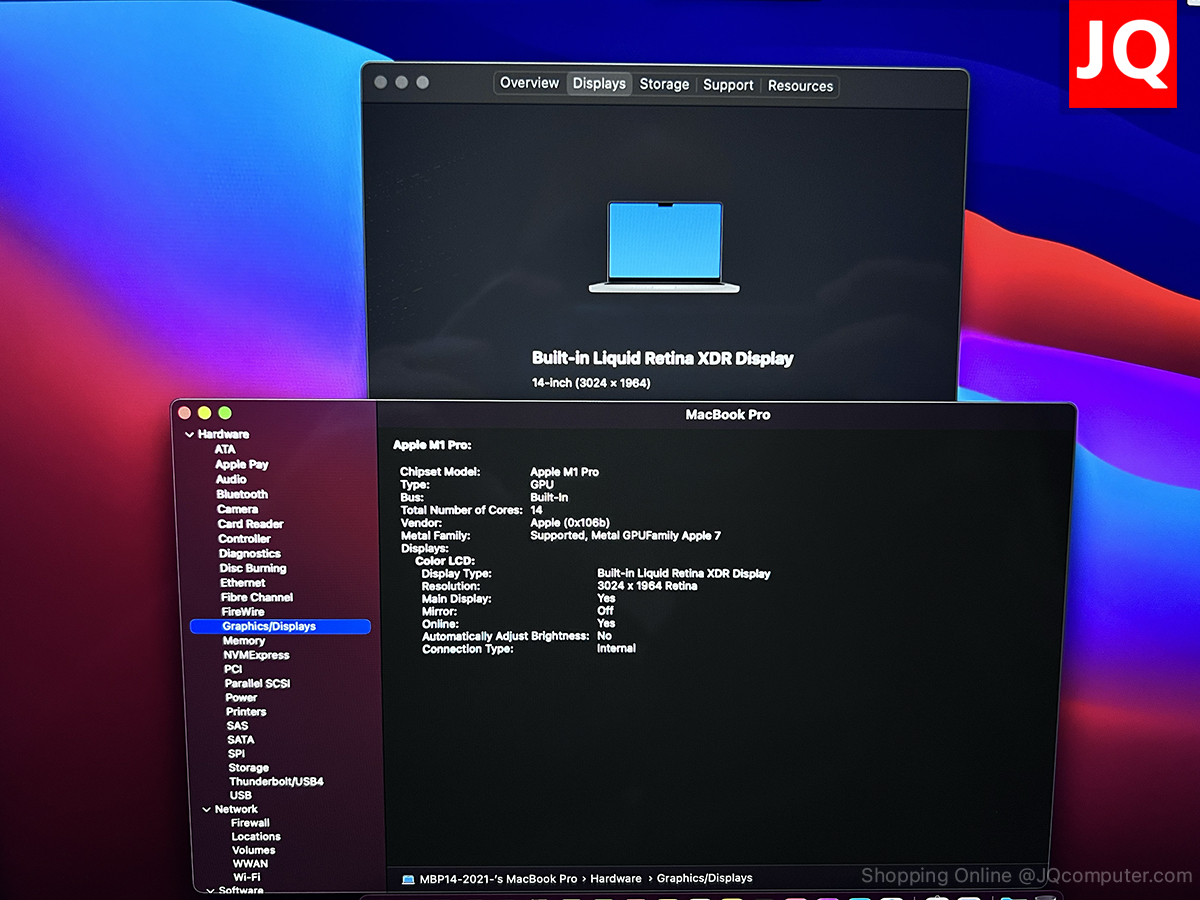This screenshot has width=1200, height=900.
Task: Click the laptop icon in the path bar
Action: point(408,879)
